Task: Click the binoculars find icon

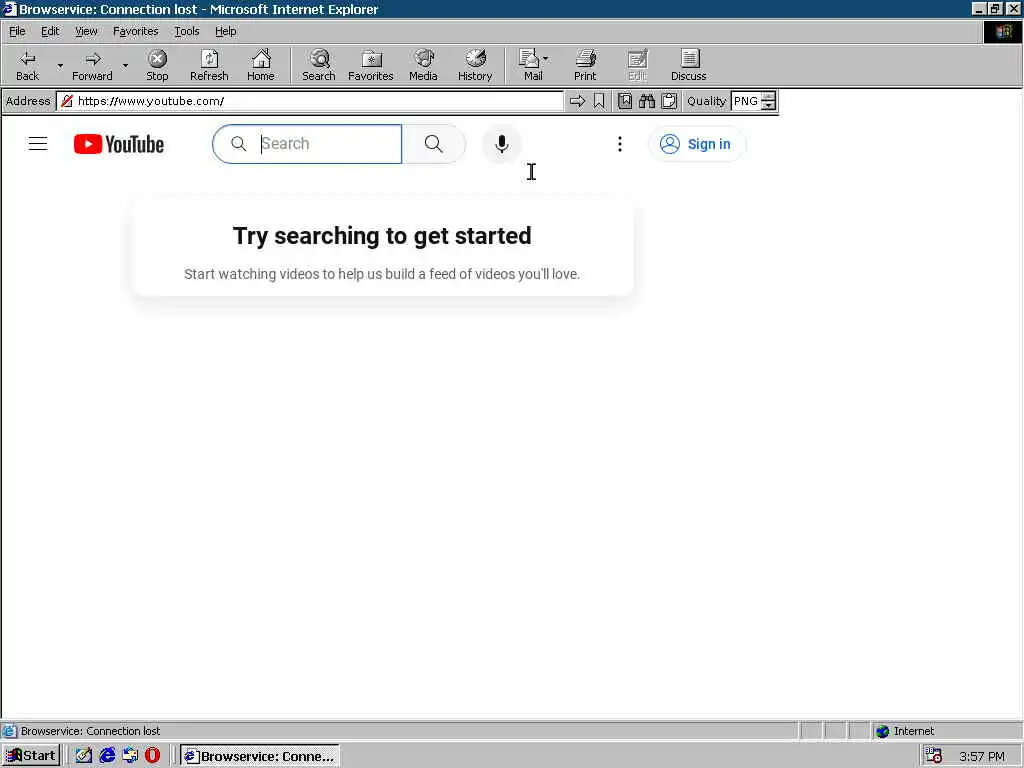Action: click(x=647, y=101)
